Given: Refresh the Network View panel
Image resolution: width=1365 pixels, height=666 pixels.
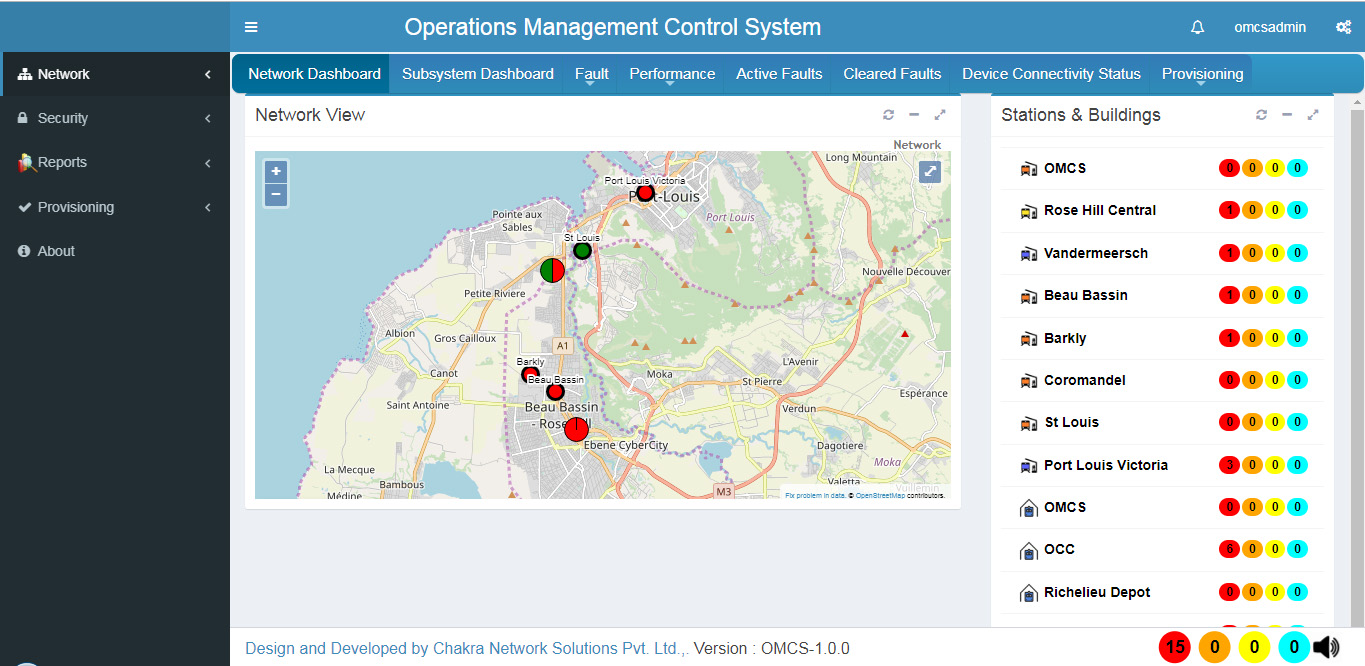Looking at the screenshot, I should pos(888,115).
